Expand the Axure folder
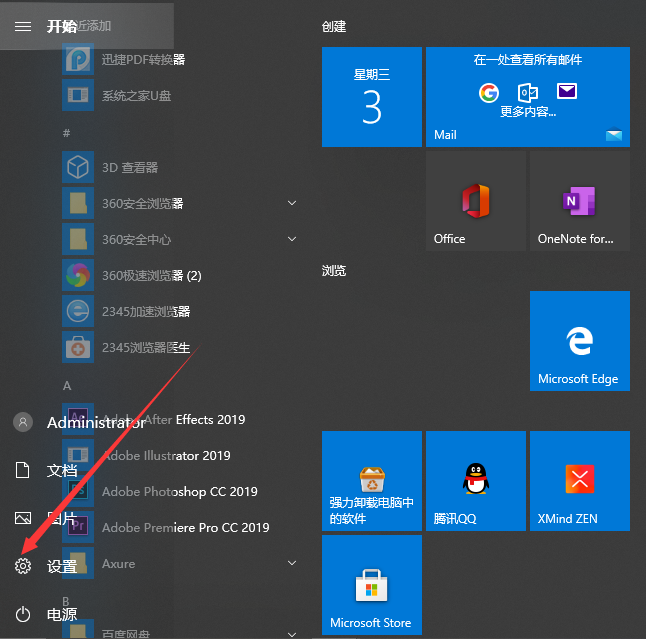Image resolution: width=646 pixels, height=639 pixels. click(x=292, y=563)
